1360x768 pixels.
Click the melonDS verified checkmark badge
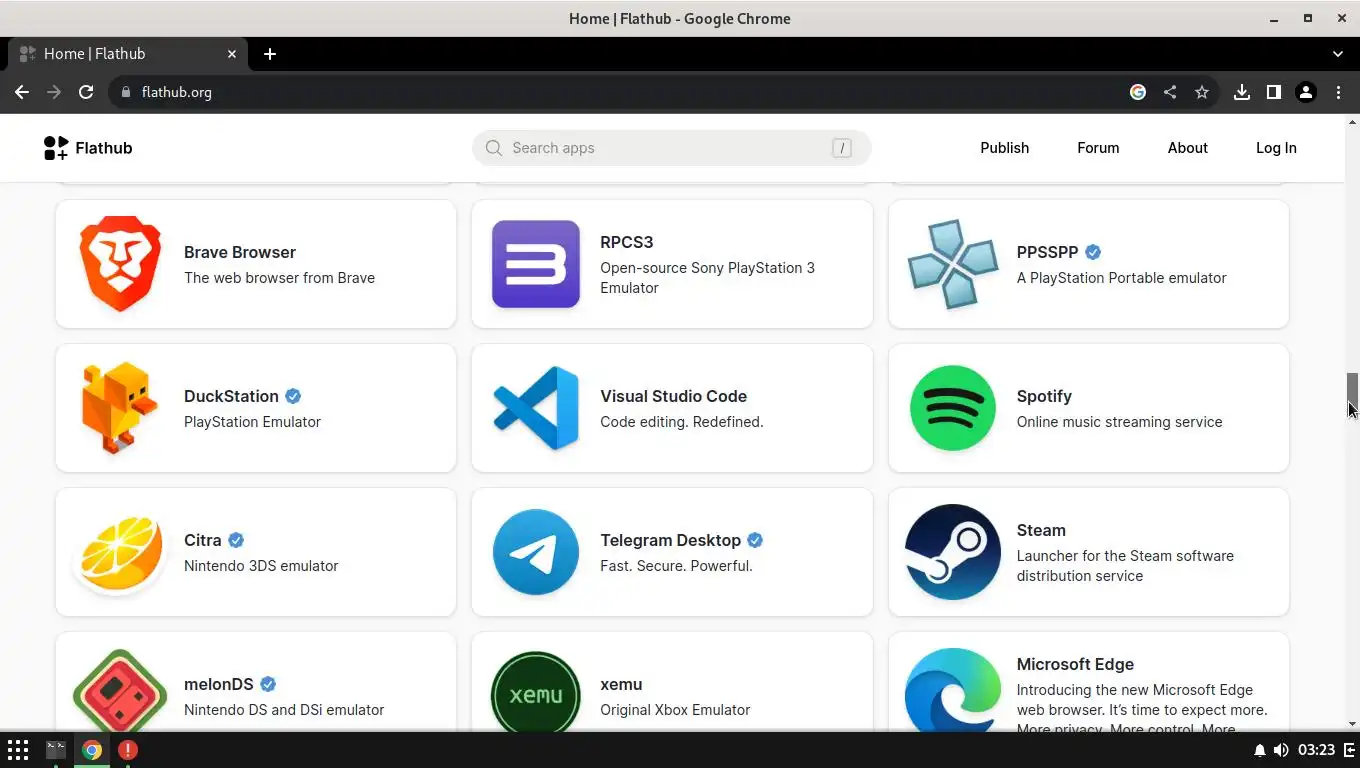coord(268,684)
